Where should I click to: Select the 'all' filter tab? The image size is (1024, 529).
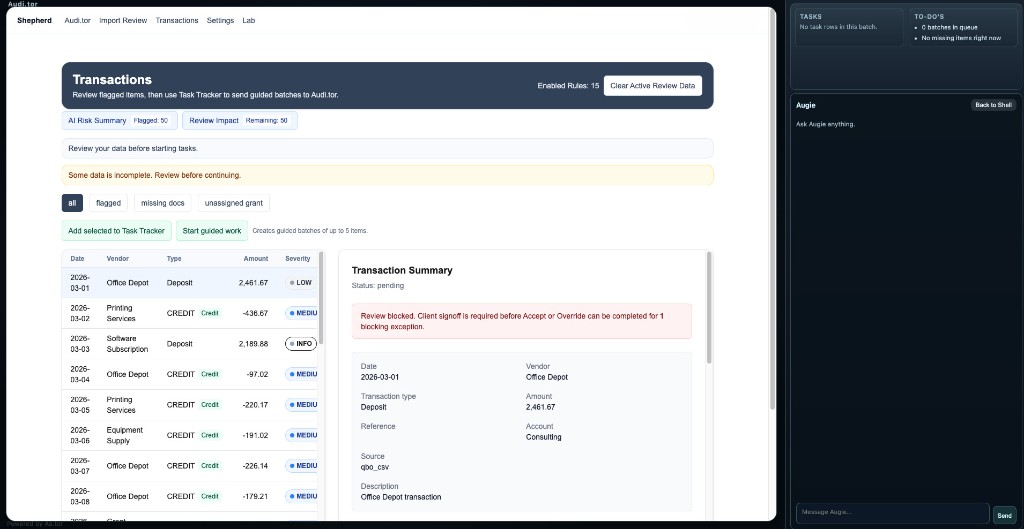click(x=72, y=203)
